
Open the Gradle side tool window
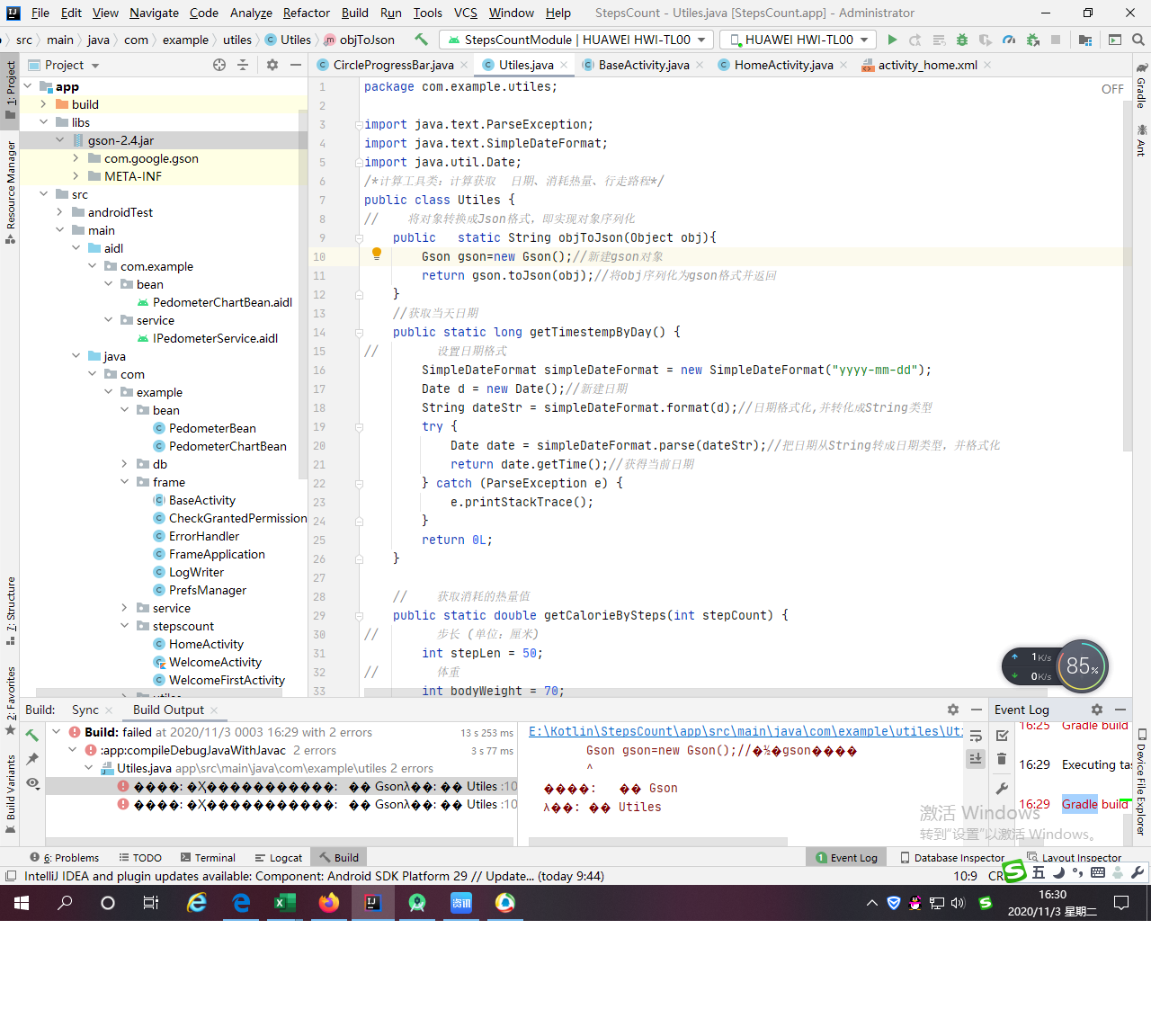(x=1141, y=86)
